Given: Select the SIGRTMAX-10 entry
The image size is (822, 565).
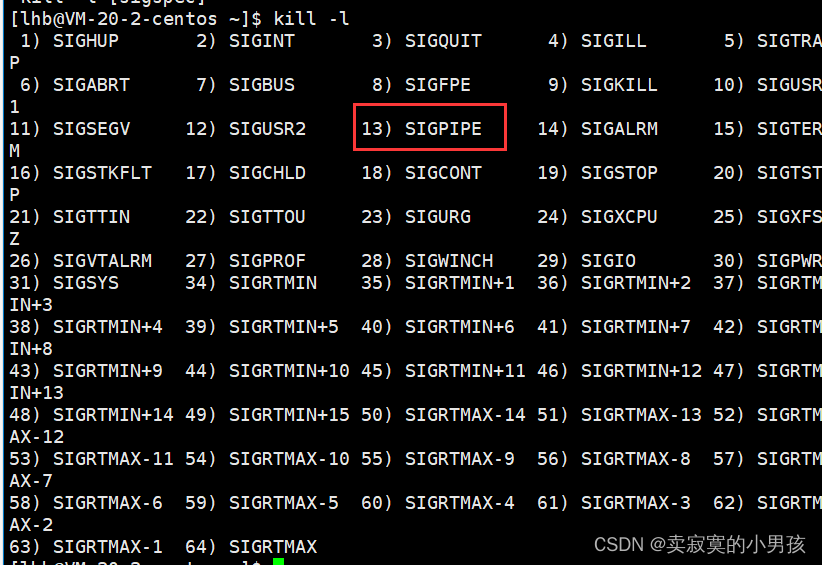Looking at the screenshot, I should pos(289,459).
